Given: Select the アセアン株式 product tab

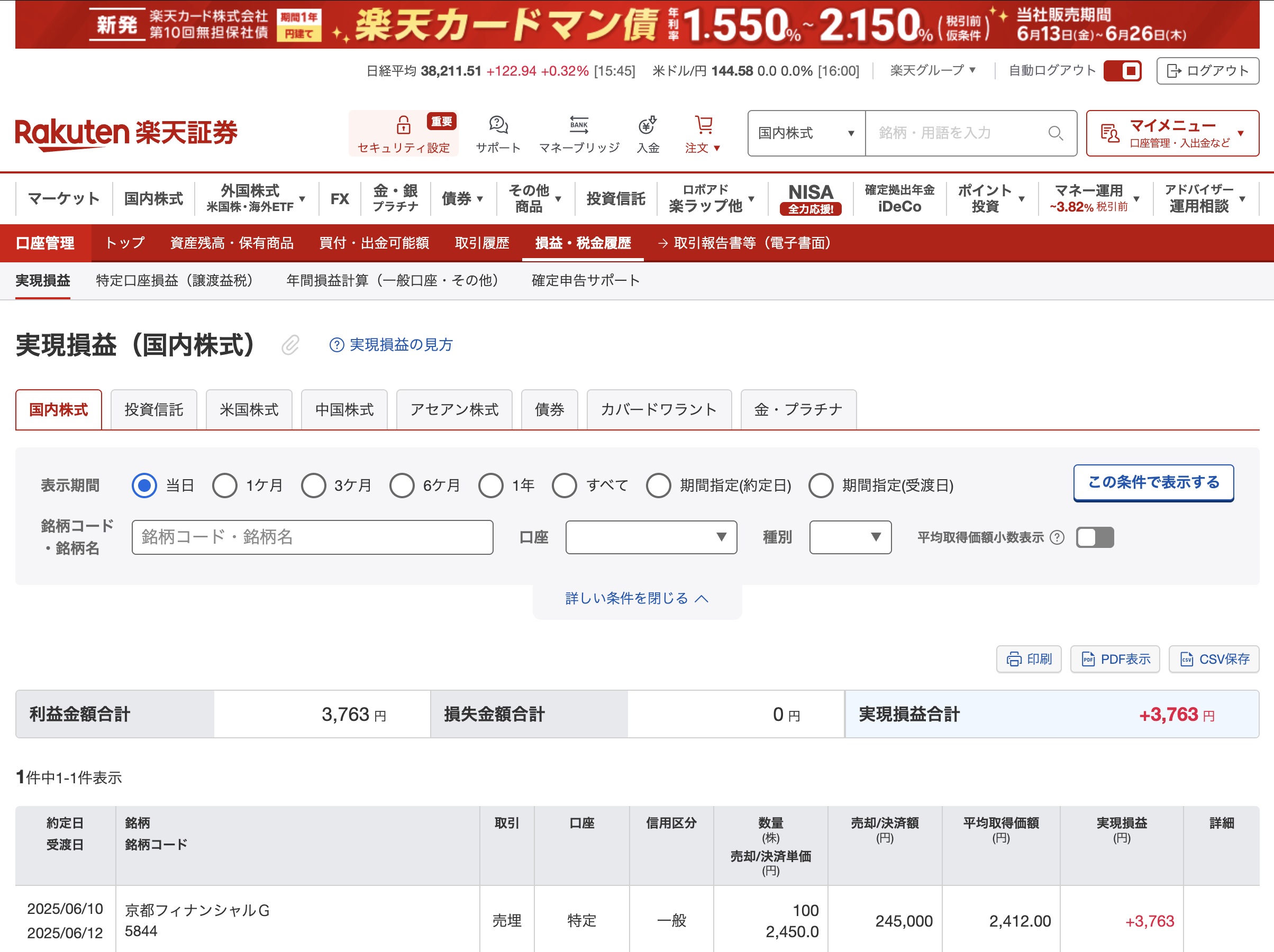Looking at the screenshot, I should (454, 409).
